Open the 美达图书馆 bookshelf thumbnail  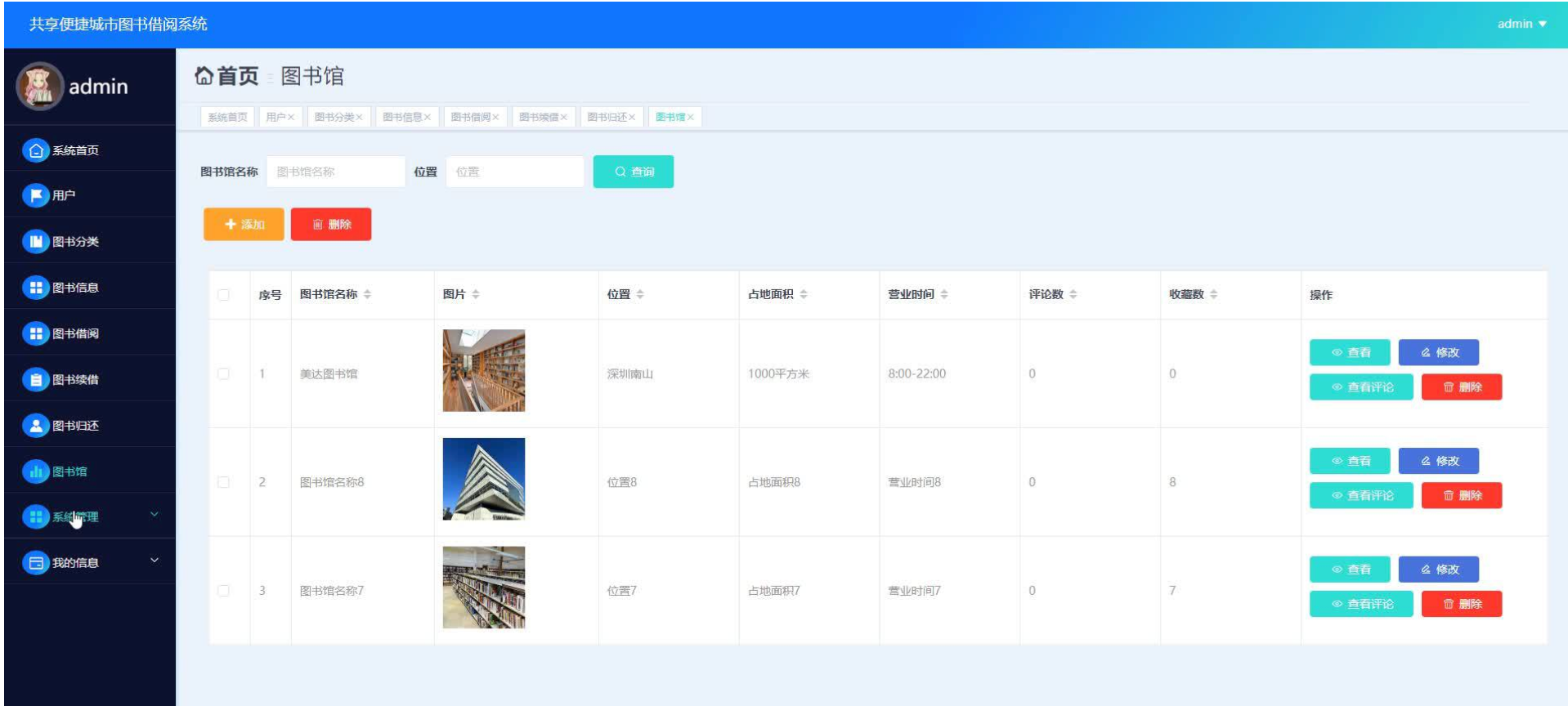tap(484, 370)
